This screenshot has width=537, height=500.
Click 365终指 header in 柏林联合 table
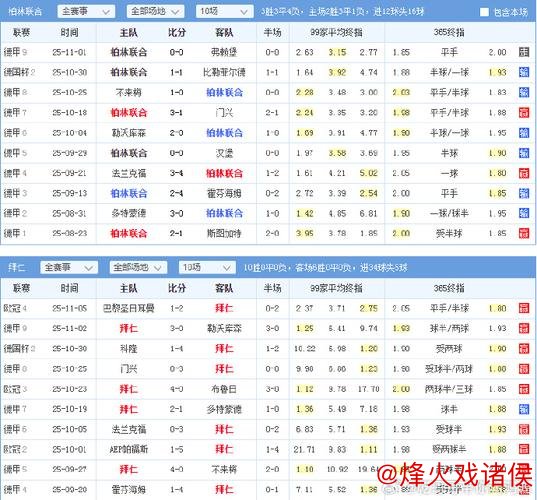449,33
